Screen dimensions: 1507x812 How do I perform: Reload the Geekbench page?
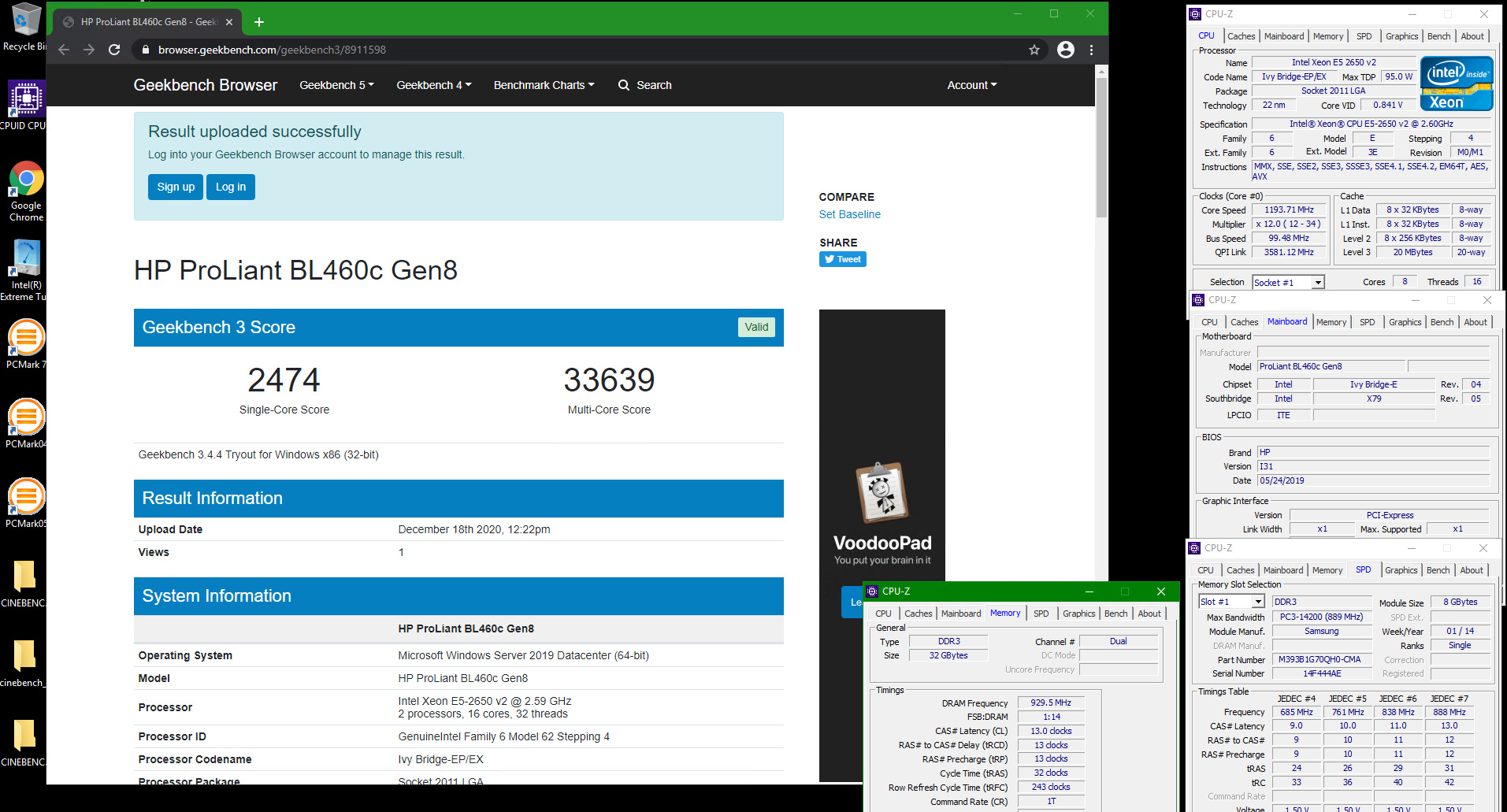point(114,50)
